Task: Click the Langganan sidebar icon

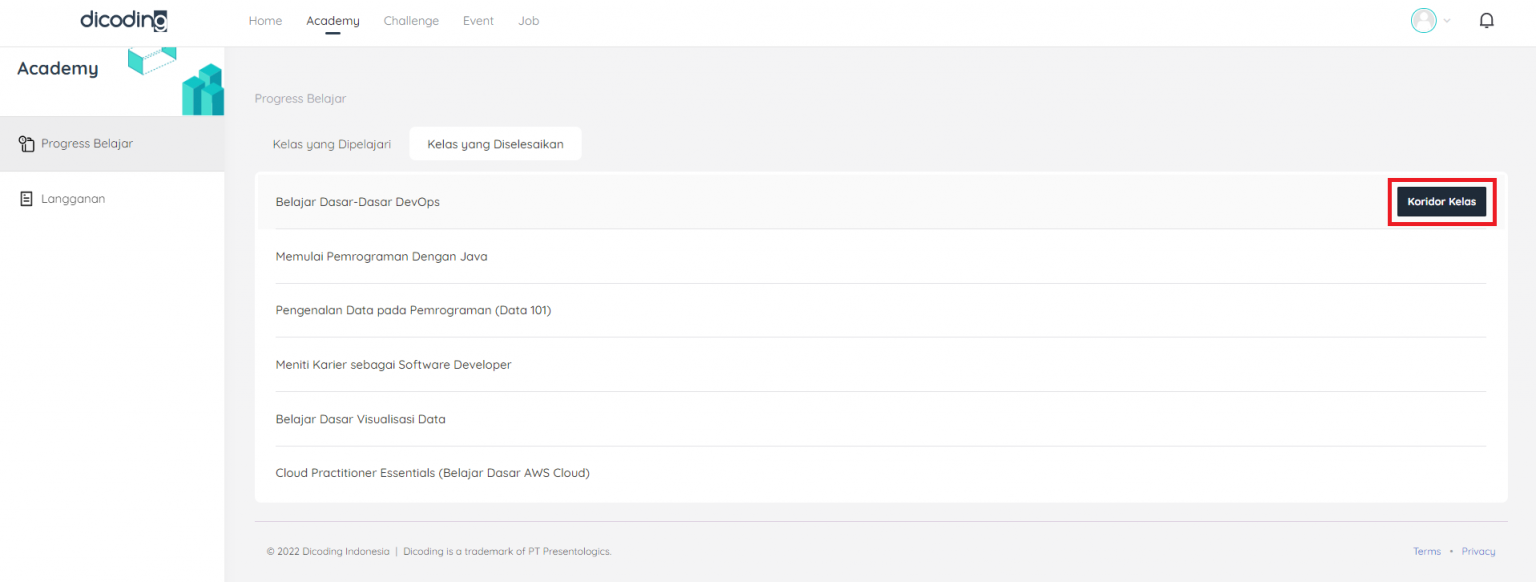Action: [27, 199]
